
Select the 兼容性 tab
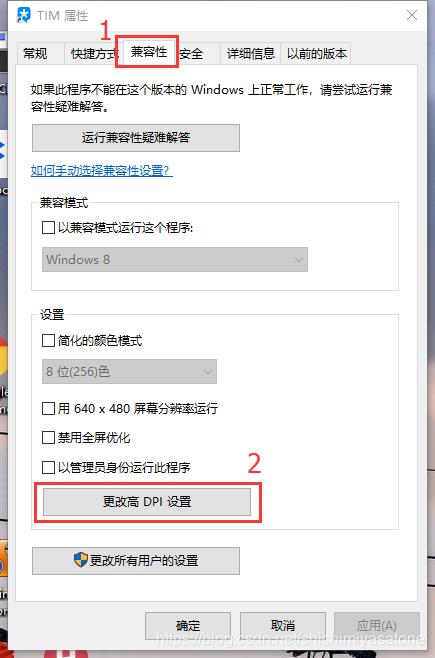click(x=149, y=52)
